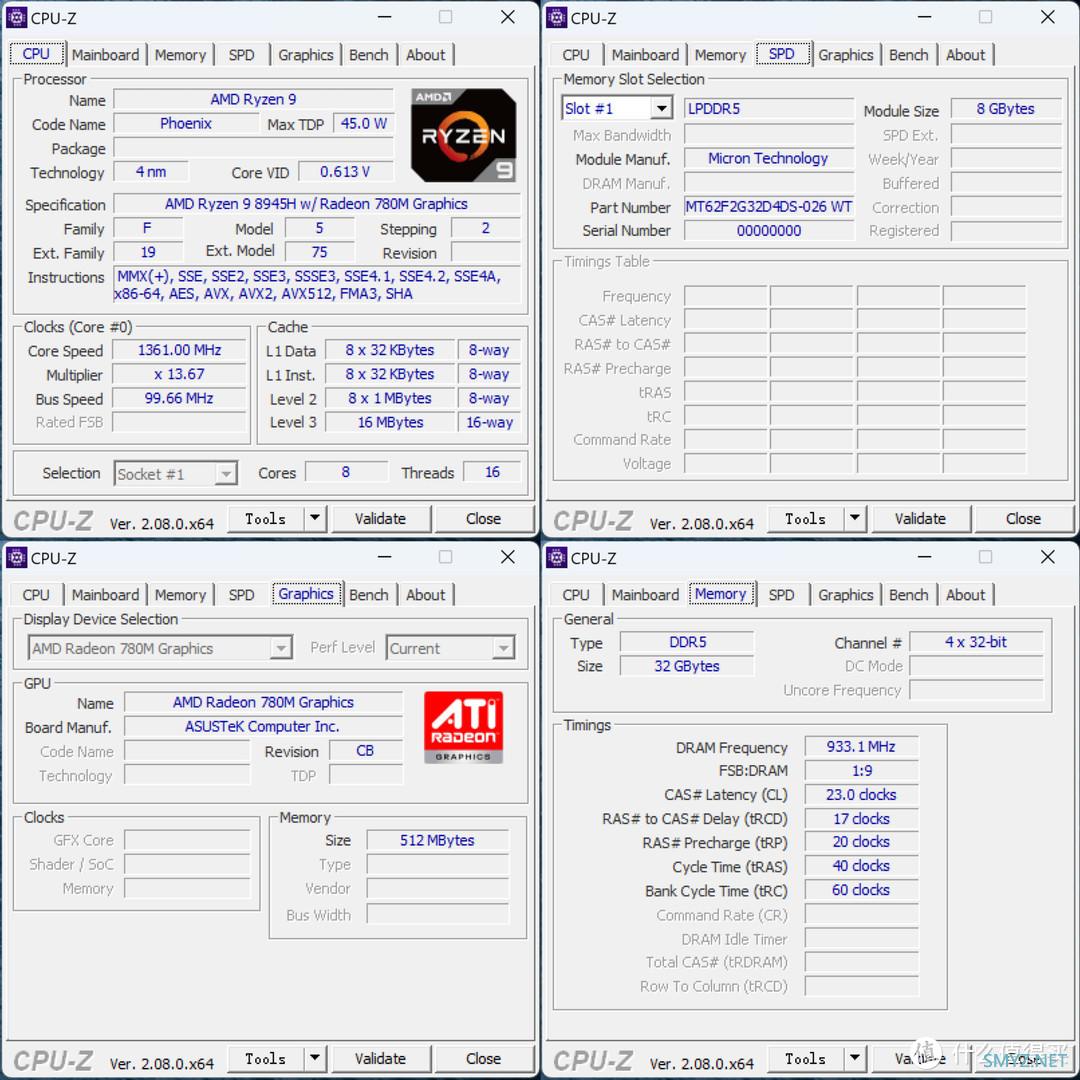The height and width of the screenshot is (1080, 1080).
Task: Expand the Tools arrow in the SPD window
Action: coord(854,518)
